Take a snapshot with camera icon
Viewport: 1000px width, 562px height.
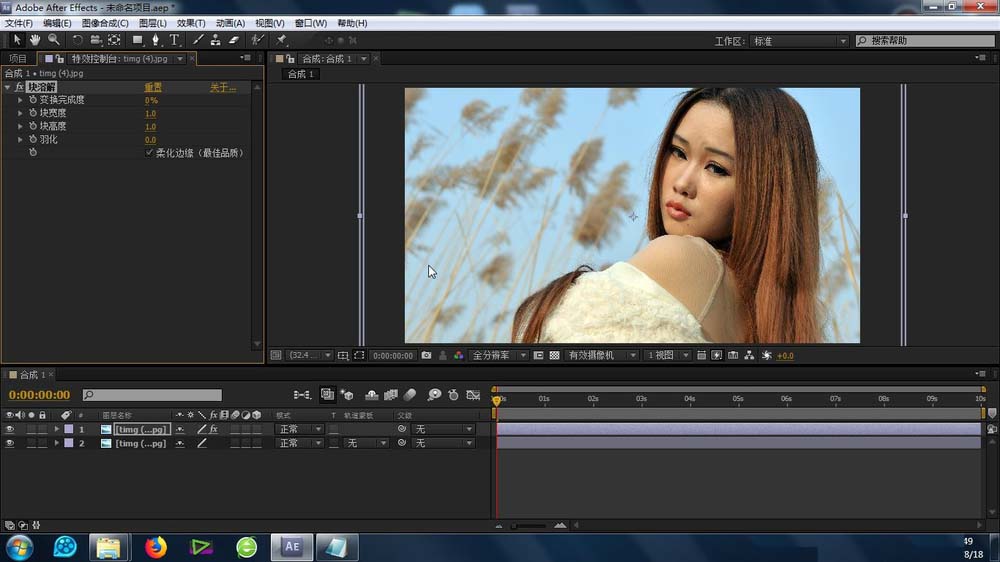(426, 355)
